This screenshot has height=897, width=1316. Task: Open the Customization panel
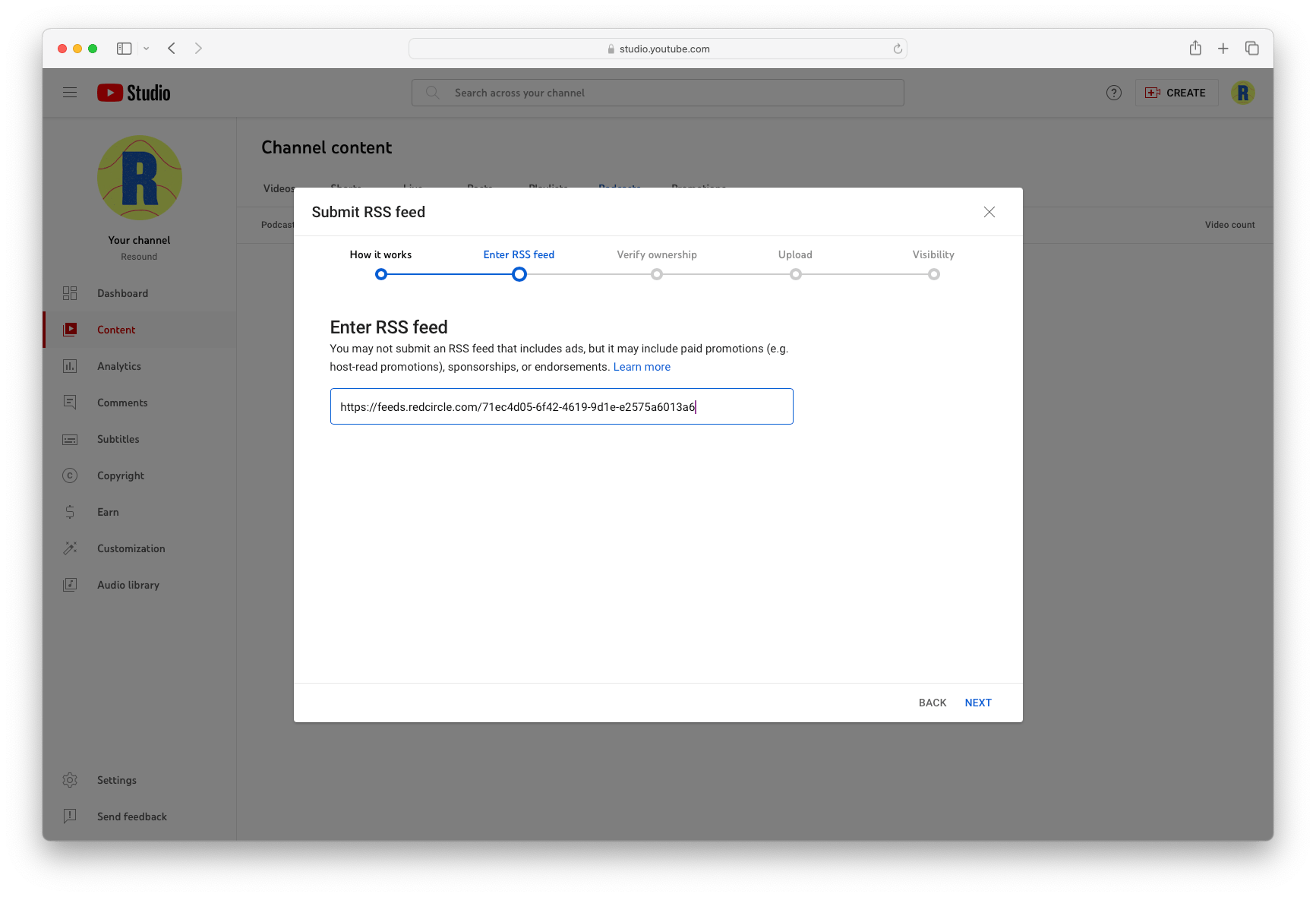tap(131, 548)
